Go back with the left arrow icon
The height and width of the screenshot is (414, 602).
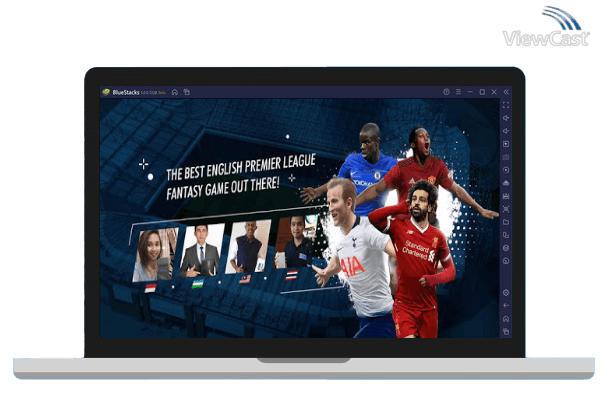click(506, 306)
